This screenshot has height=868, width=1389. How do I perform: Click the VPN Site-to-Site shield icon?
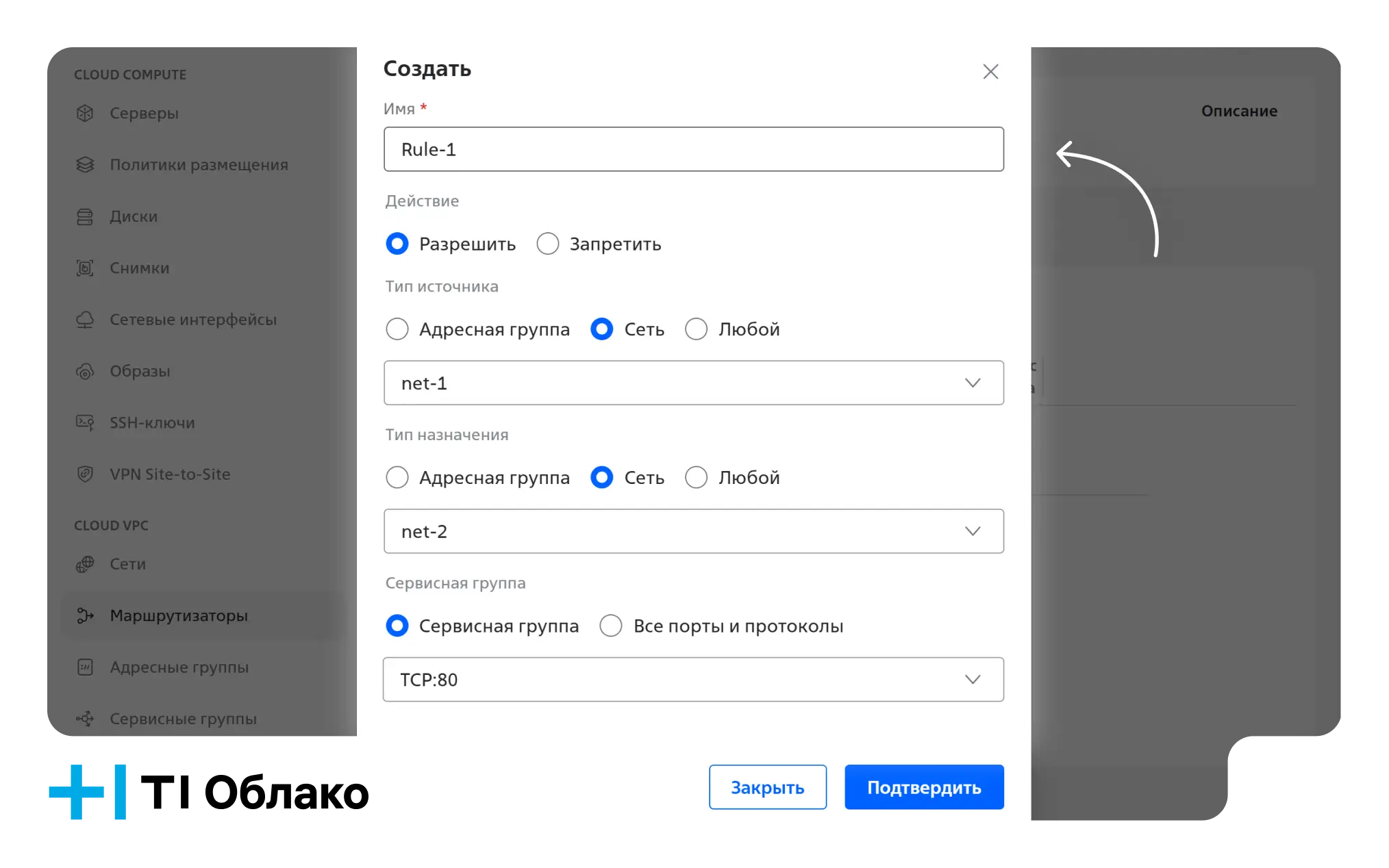[85, 474]
